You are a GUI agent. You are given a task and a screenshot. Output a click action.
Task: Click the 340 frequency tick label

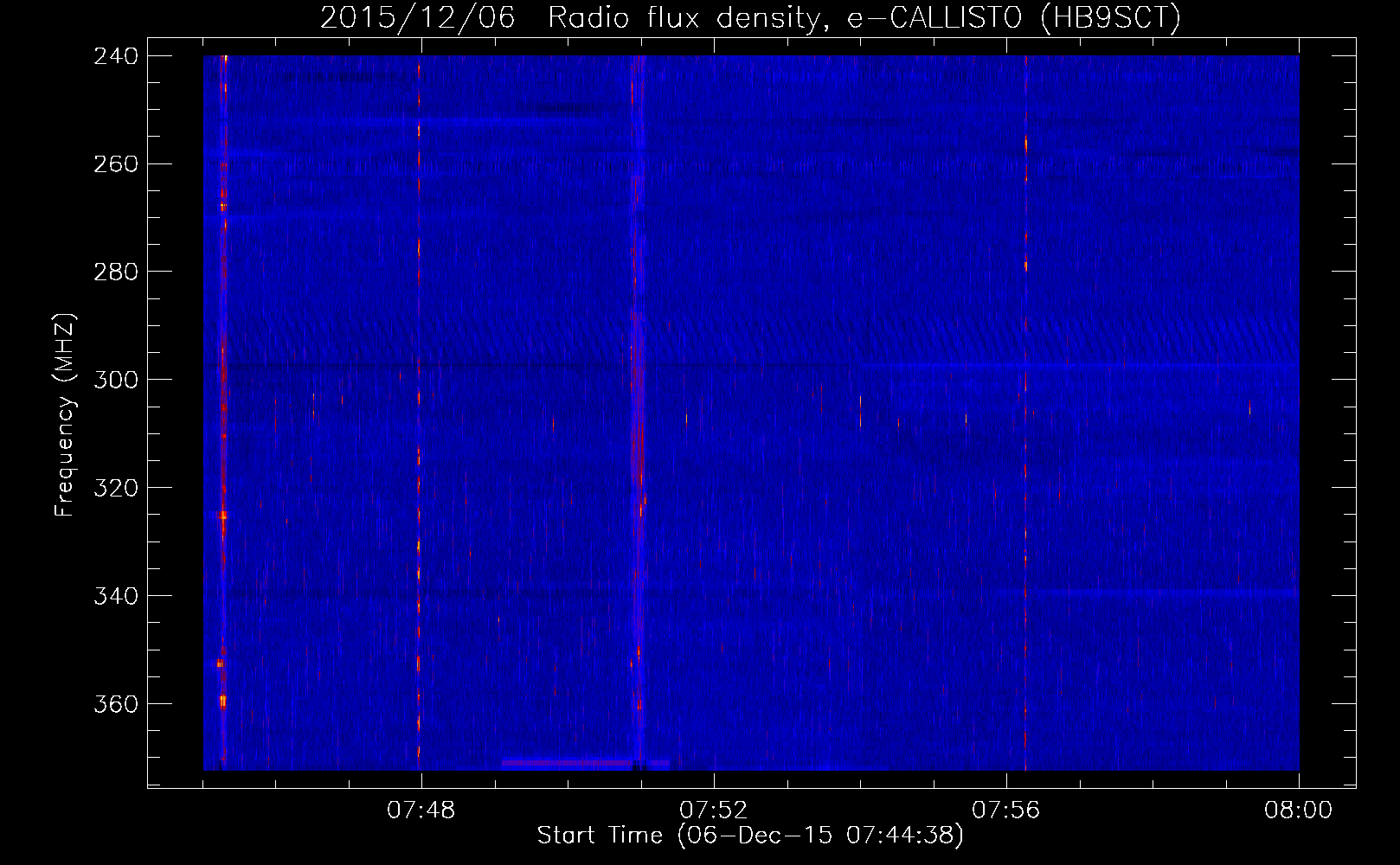pos(116,597)
